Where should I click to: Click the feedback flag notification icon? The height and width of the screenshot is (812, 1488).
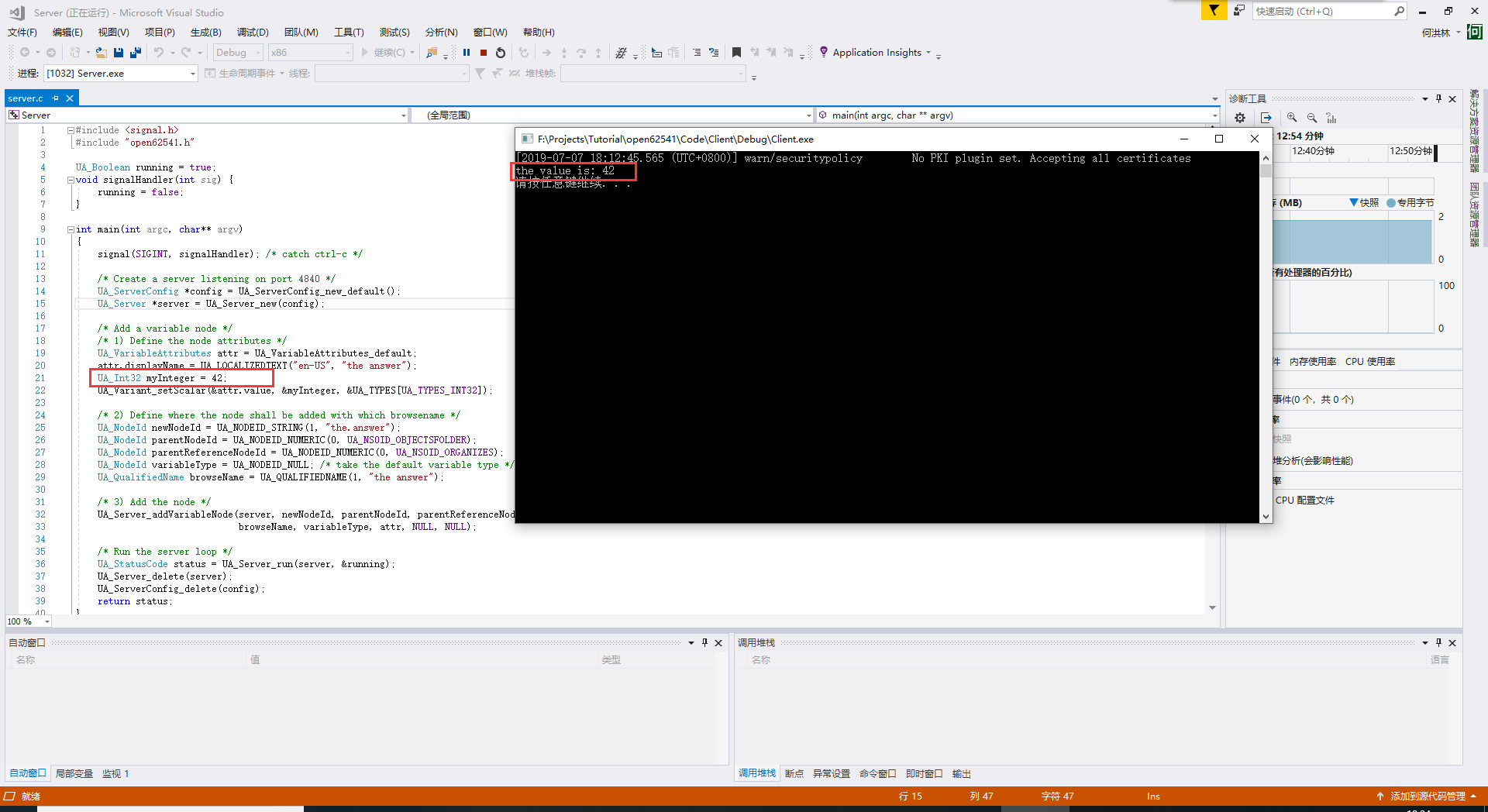[1214, 10]
